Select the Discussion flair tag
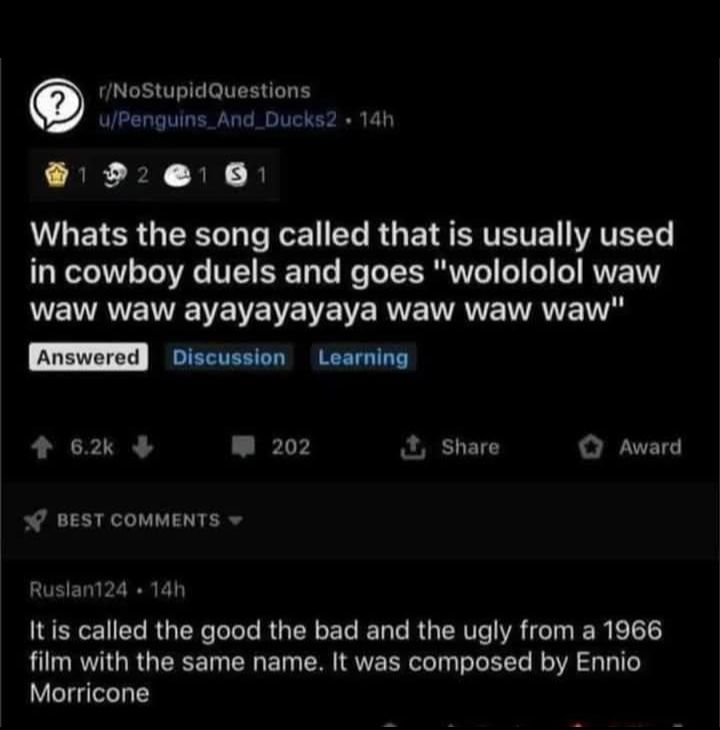Viewport: 720px width, 730px height. [x=228, y=357]
